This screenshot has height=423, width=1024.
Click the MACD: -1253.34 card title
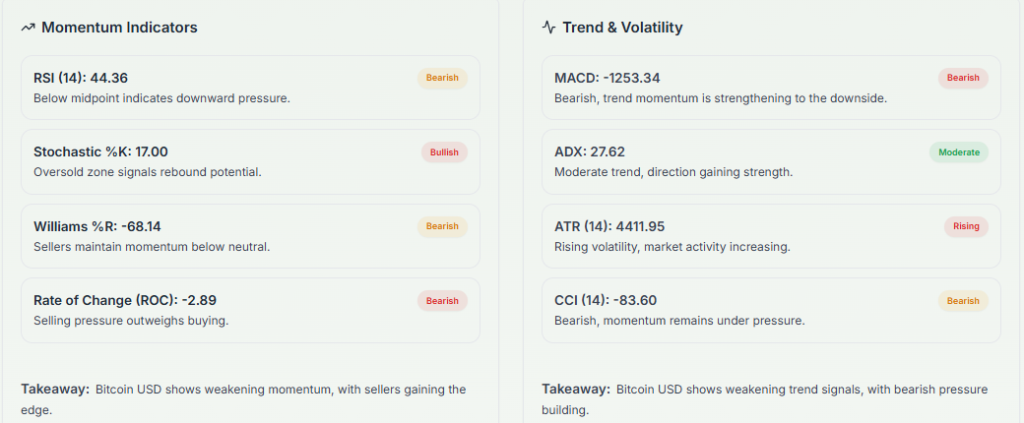pyautogui.click(x=607, y=78)
